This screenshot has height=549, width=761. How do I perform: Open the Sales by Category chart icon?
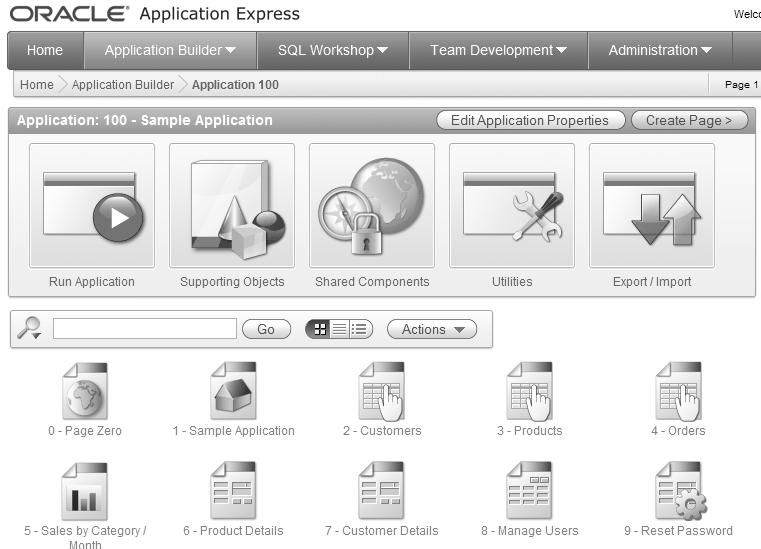tap(85, 491)
